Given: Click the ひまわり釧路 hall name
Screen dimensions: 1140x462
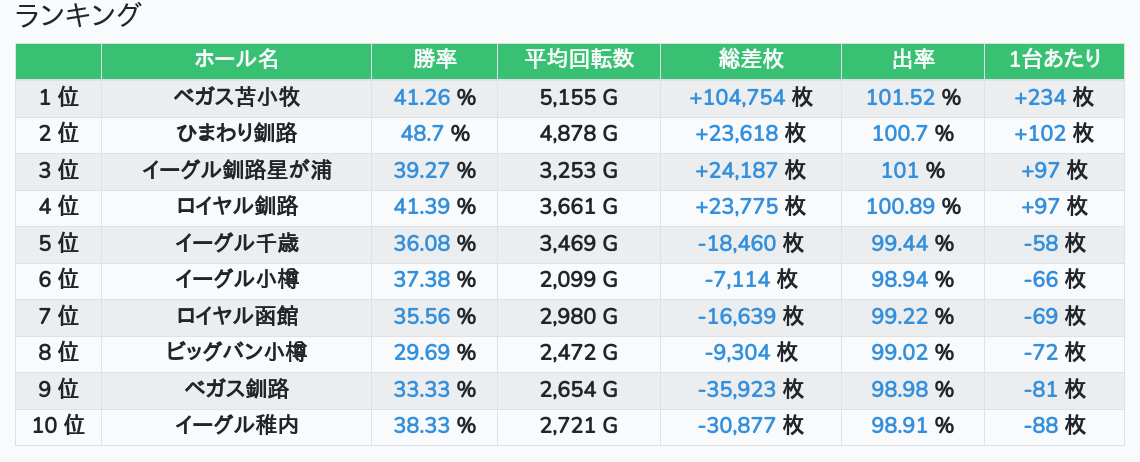Looking at the screenshot, I should [x=236, y=134].
